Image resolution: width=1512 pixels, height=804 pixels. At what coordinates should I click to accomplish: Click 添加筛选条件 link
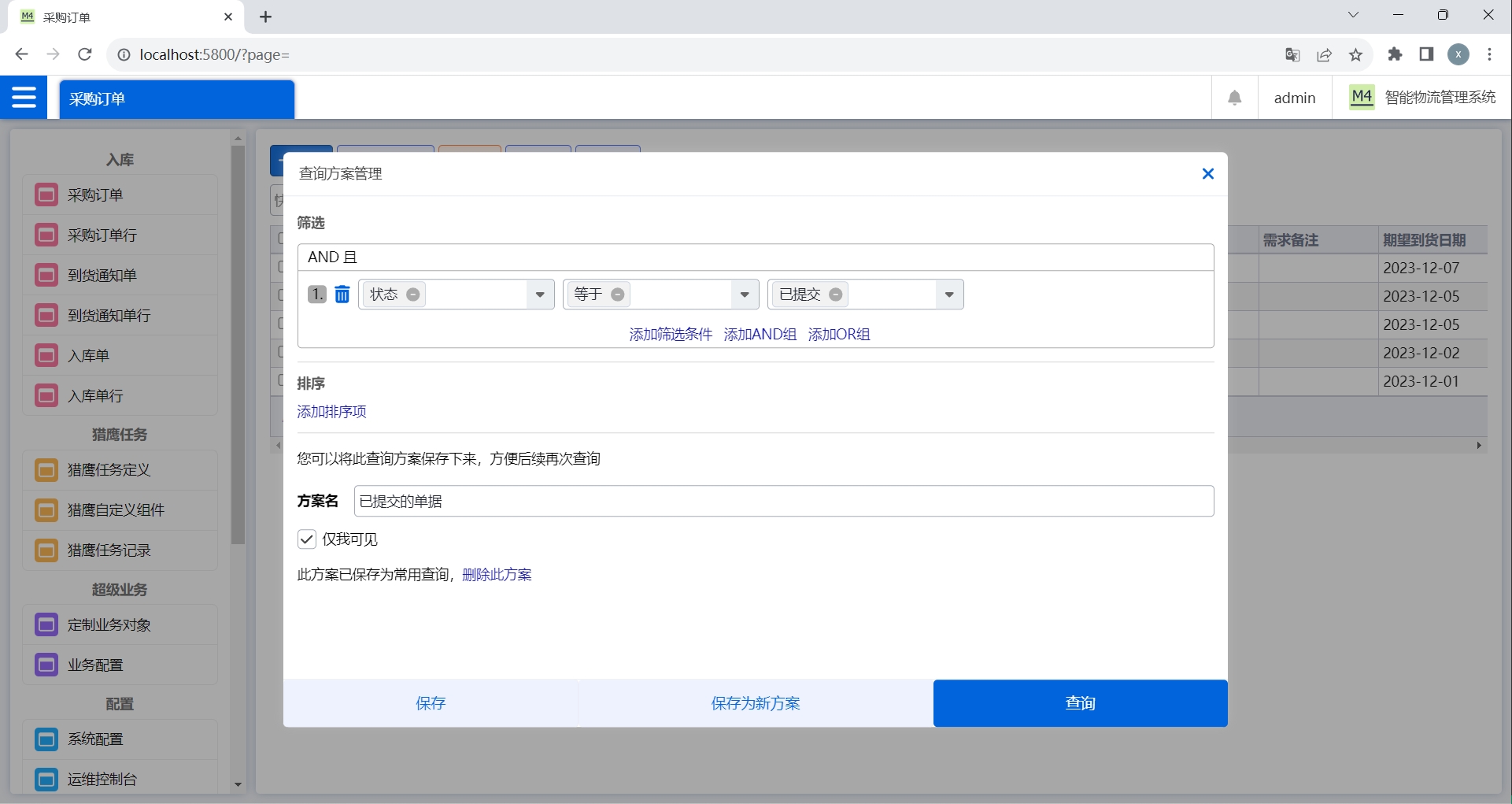671,335
